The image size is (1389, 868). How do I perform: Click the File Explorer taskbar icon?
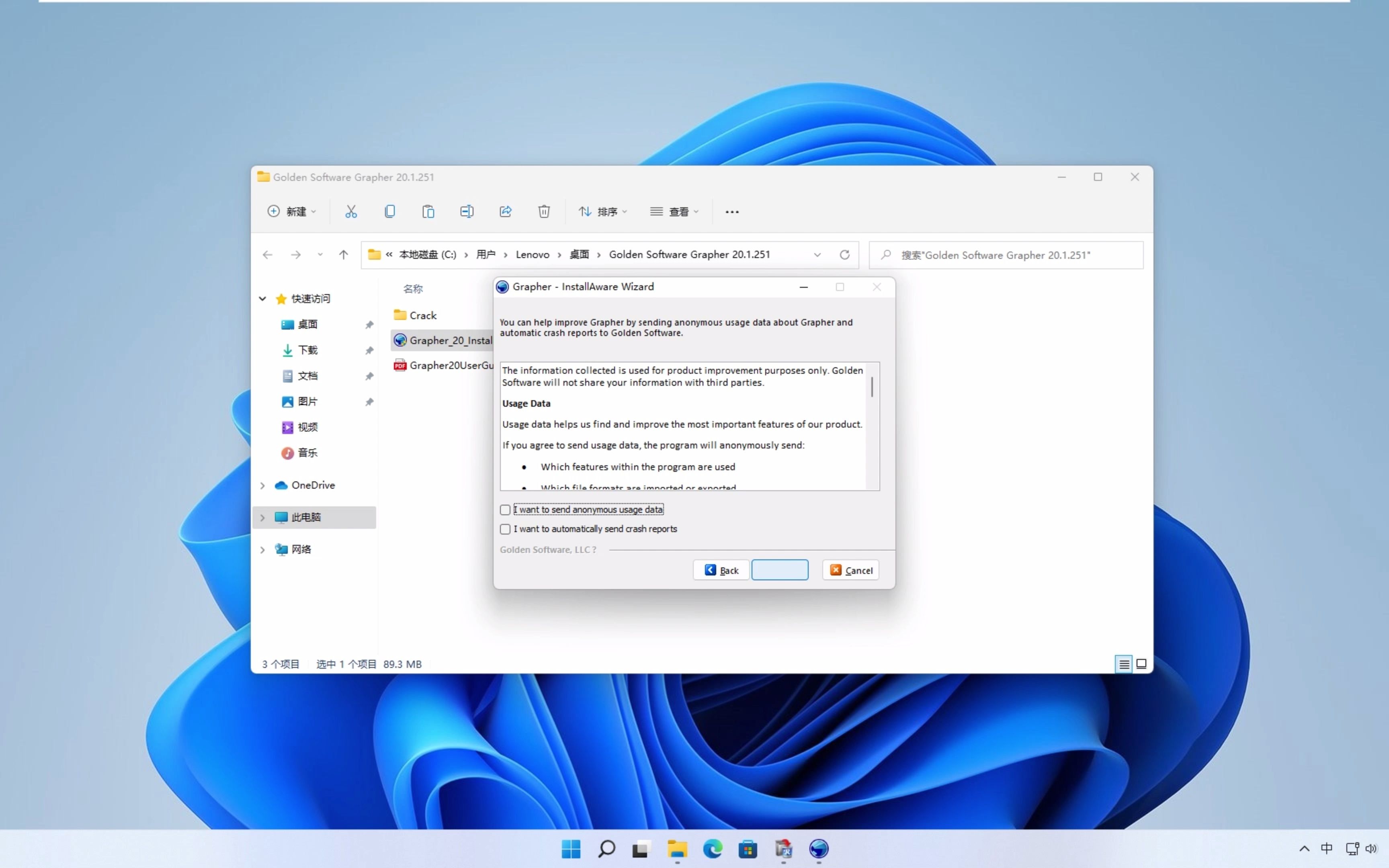(x=677, y=848)
